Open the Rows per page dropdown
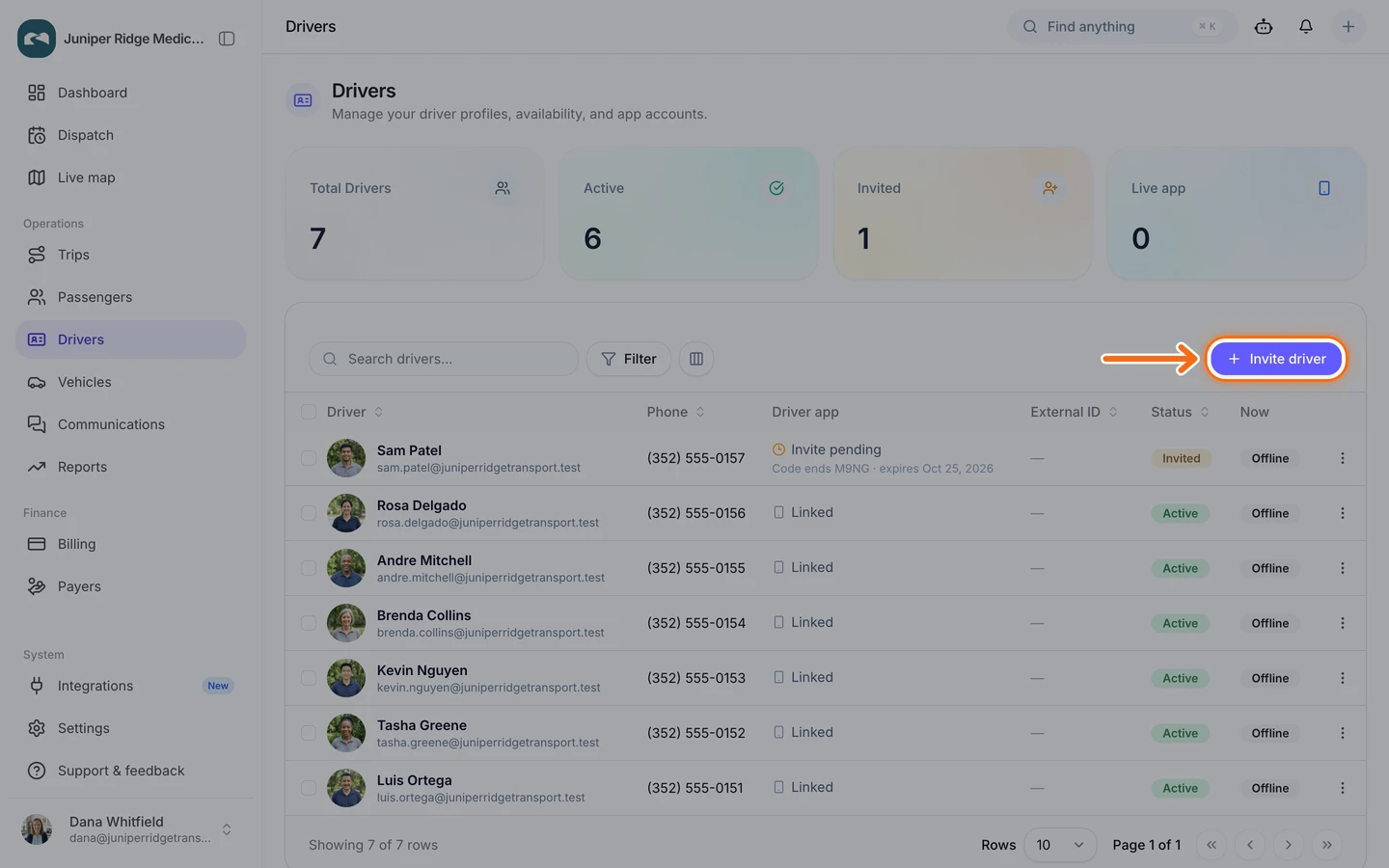The width and height of the screenshot is (1389, 868). click(1060, 845)
